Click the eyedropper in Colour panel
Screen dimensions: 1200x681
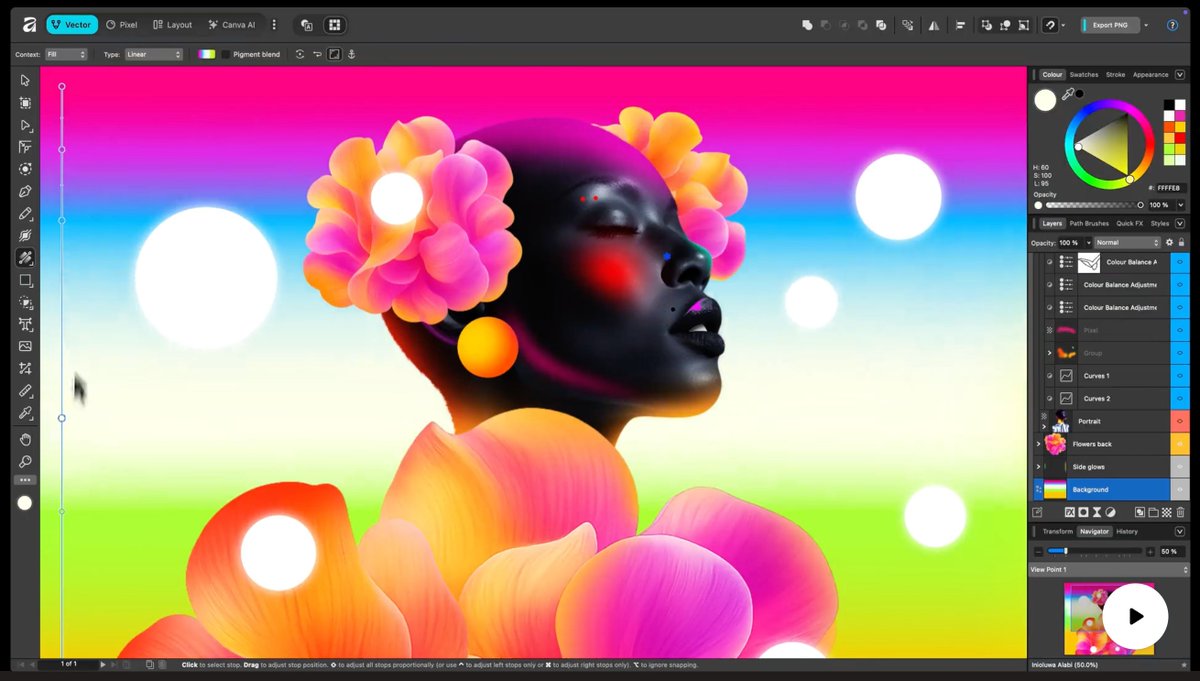[1068, 95]
